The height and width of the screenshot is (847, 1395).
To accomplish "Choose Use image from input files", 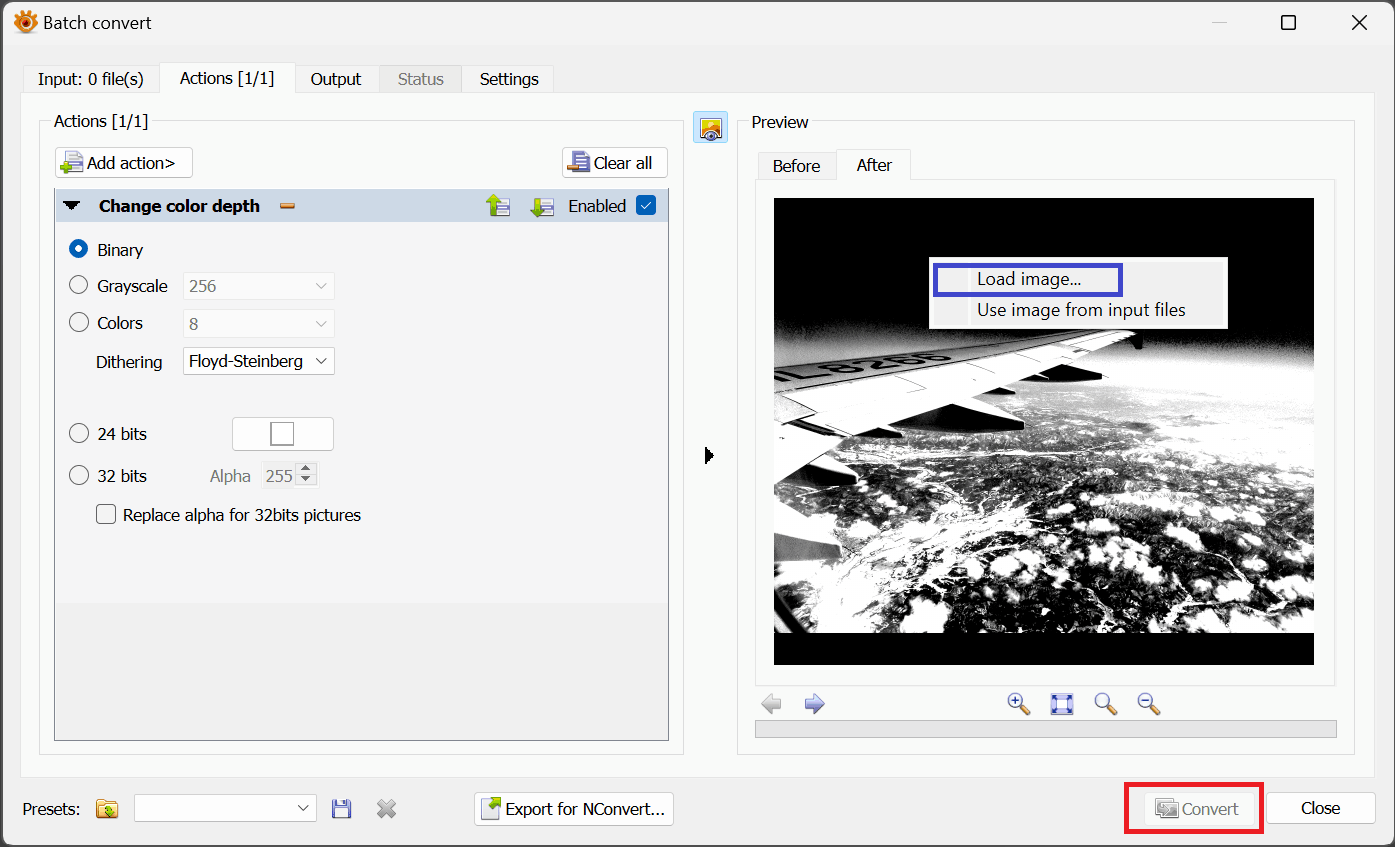I will [1080, 310].
